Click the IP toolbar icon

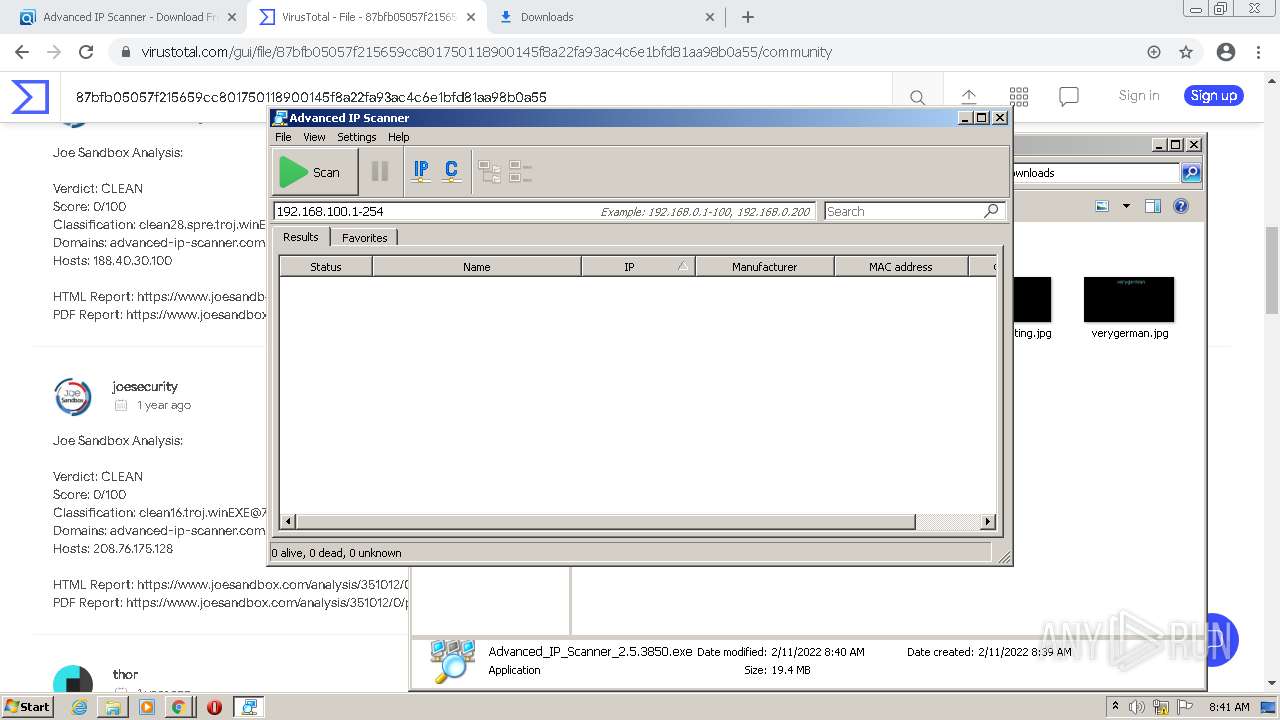[x=421, y=172]
